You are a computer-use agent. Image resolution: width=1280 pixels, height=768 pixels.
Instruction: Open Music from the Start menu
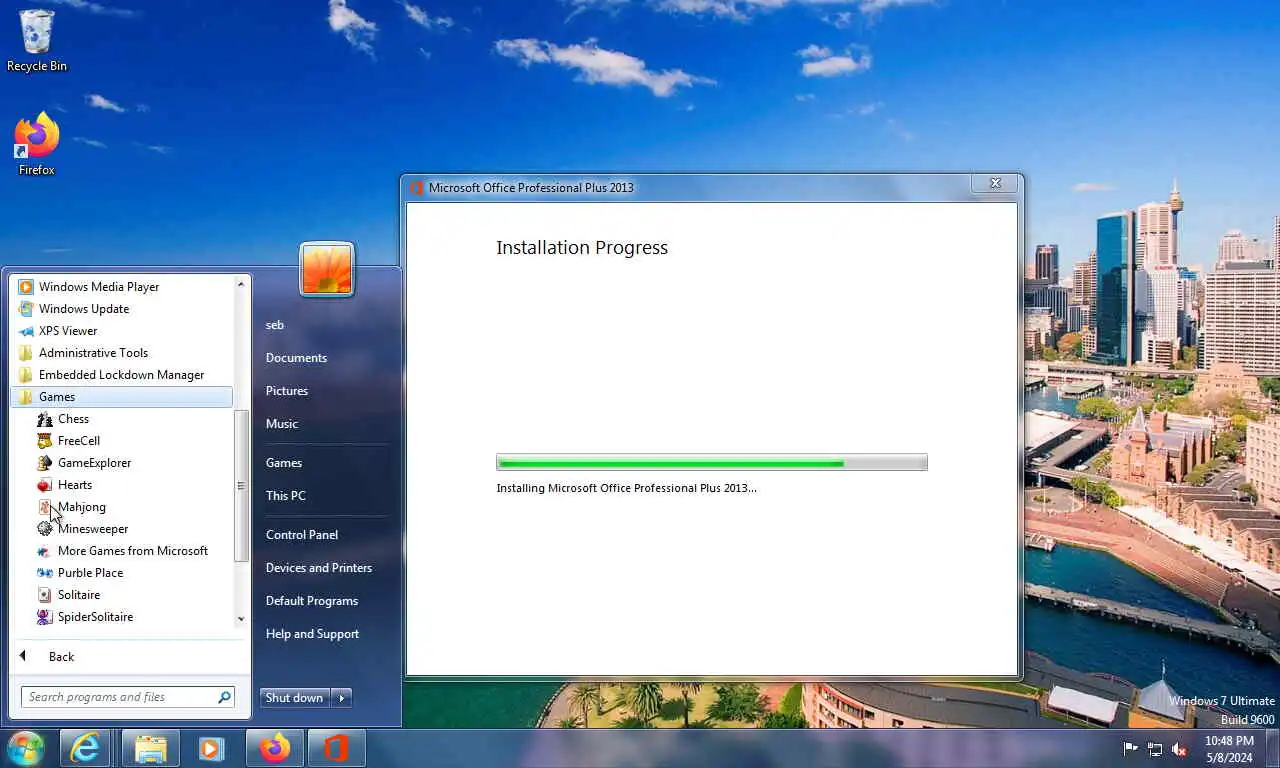pos(282,424)
